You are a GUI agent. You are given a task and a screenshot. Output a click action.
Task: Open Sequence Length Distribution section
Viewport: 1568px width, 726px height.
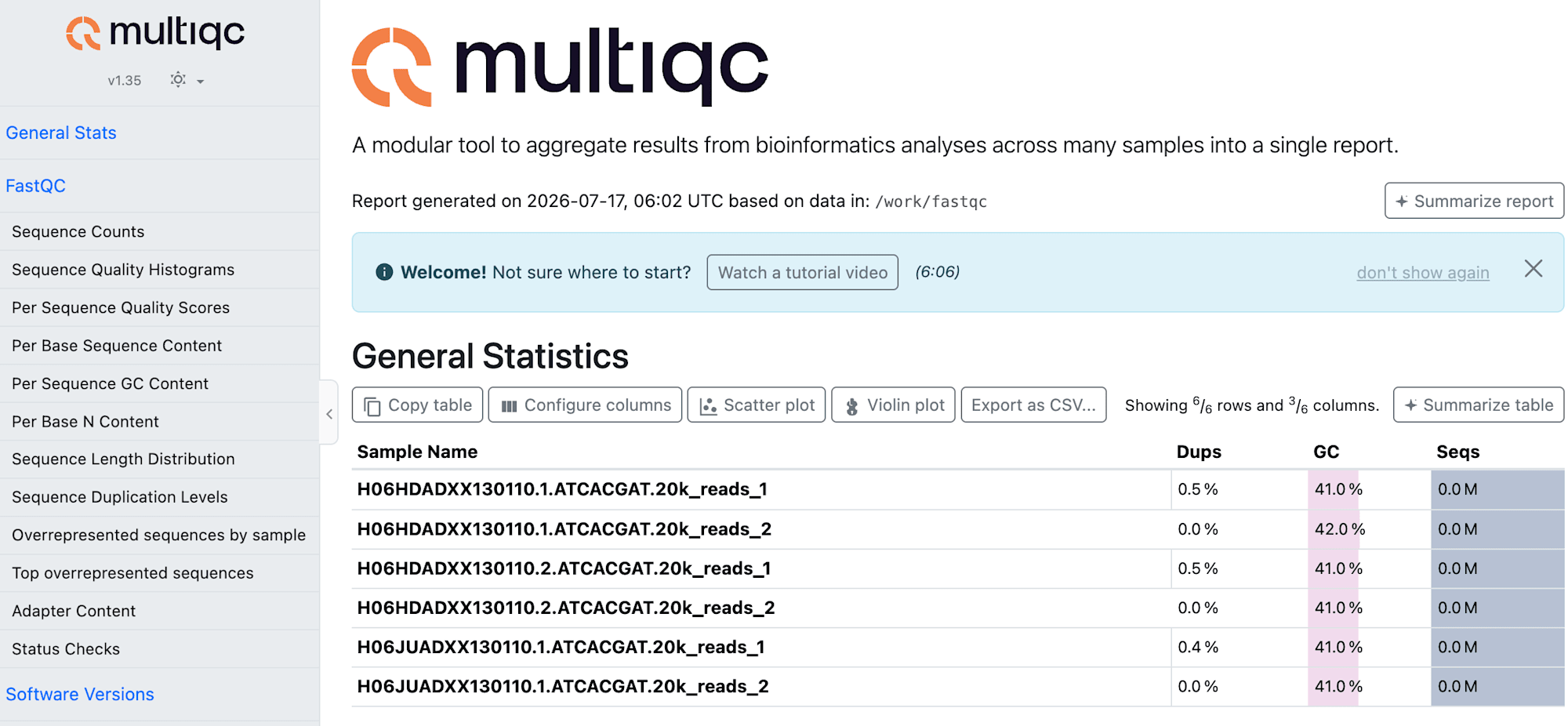pyautogui.click(x=123, y=459)
